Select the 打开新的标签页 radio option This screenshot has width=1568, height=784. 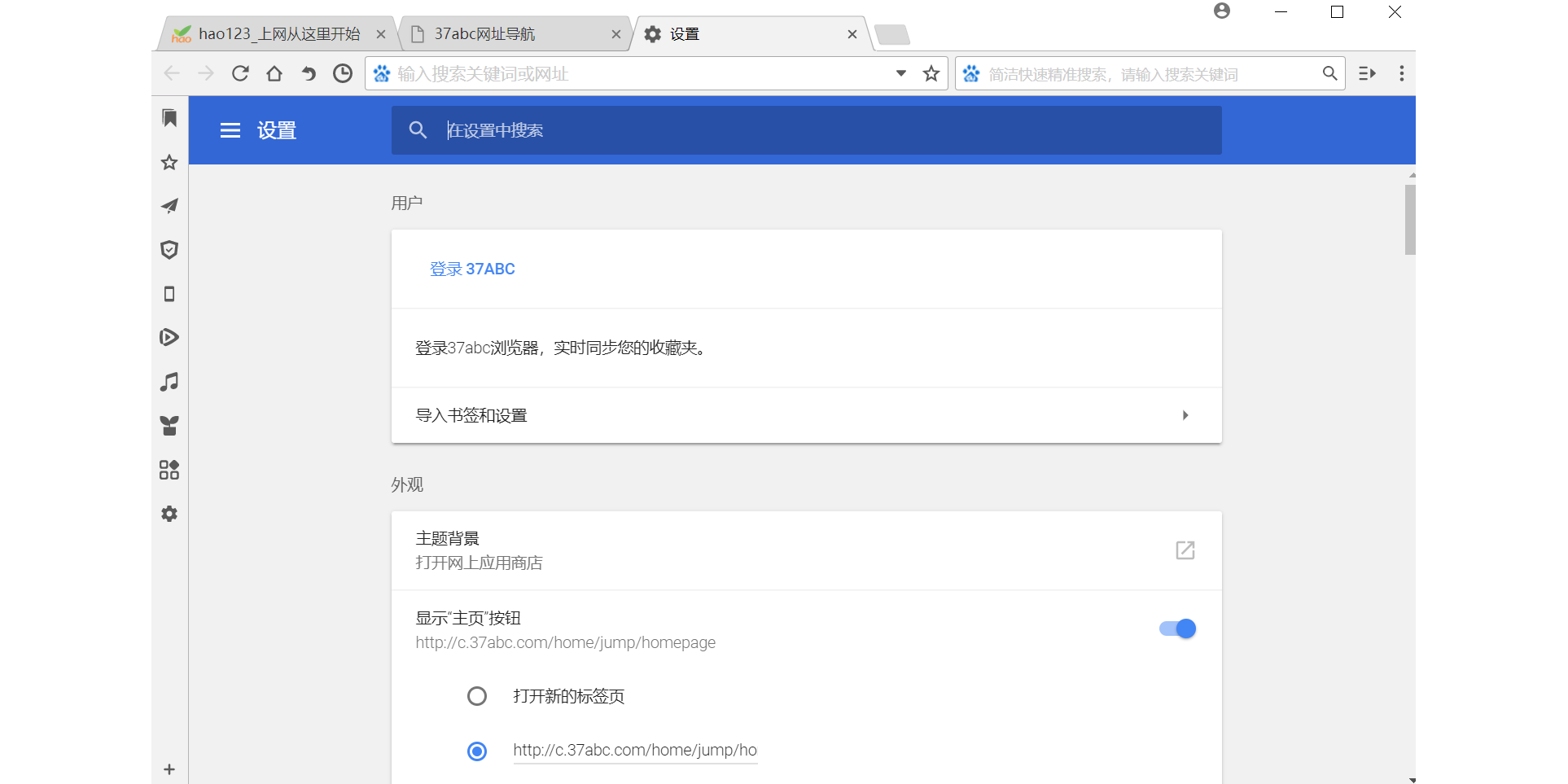tap(477, 696)
